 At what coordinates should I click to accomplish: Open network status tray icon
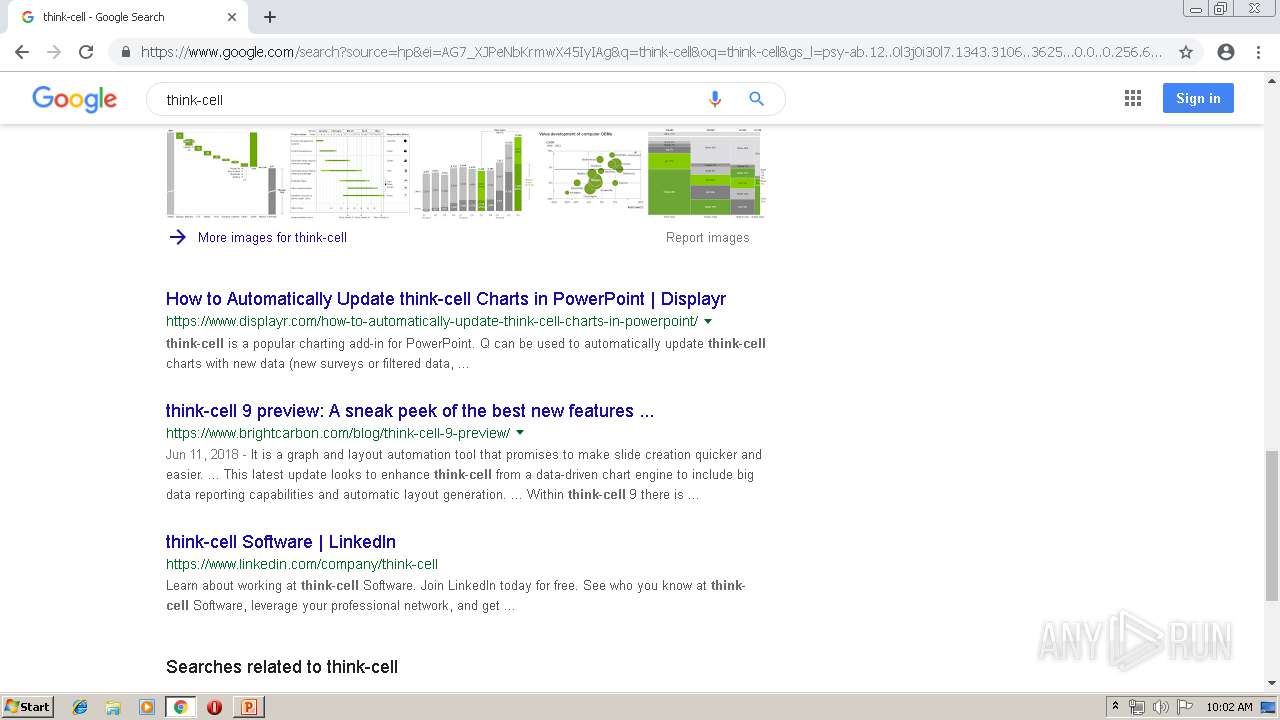pyautogui.click(x=1137, y=707)
